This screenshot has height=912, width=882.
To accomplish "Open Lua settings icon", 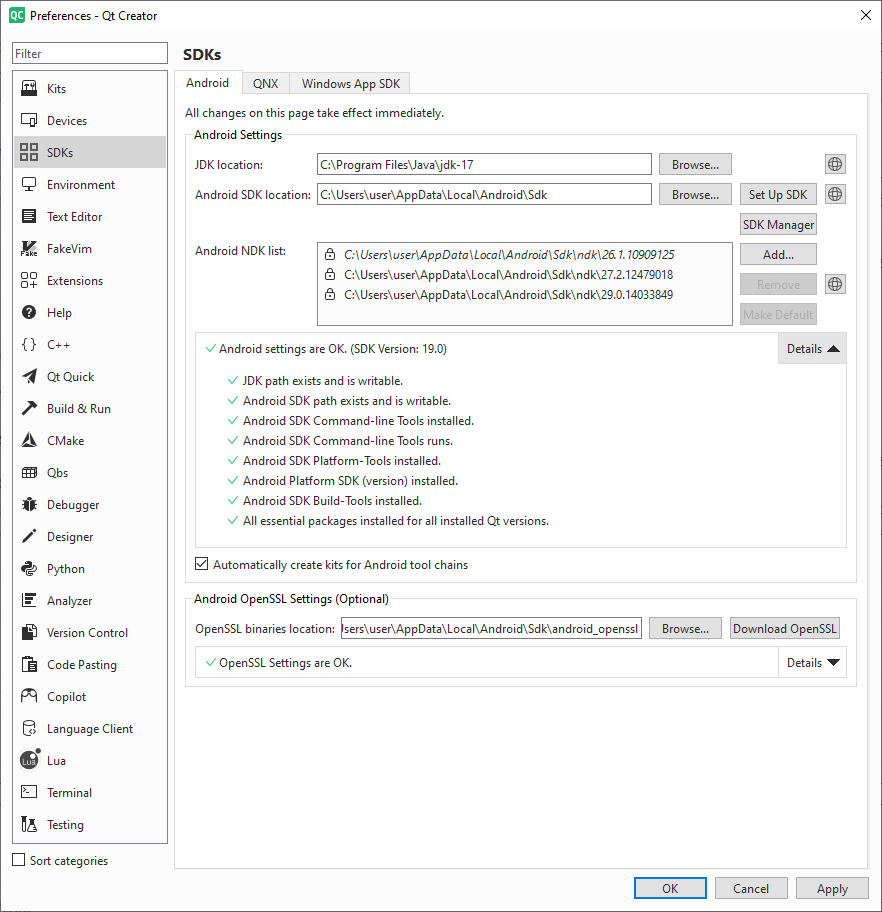I will click(x=29, y=760).
